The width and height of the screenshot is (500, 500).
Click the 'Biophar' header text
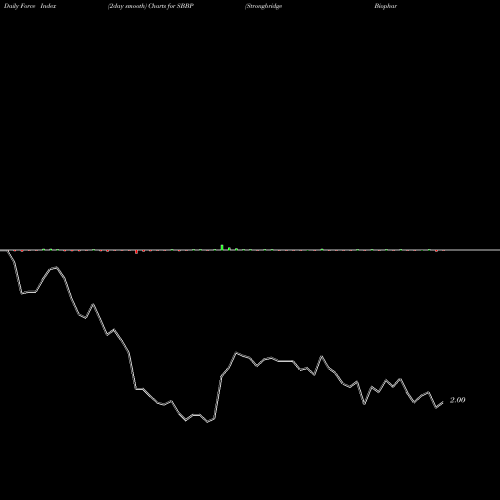click(x=386, y=6)
